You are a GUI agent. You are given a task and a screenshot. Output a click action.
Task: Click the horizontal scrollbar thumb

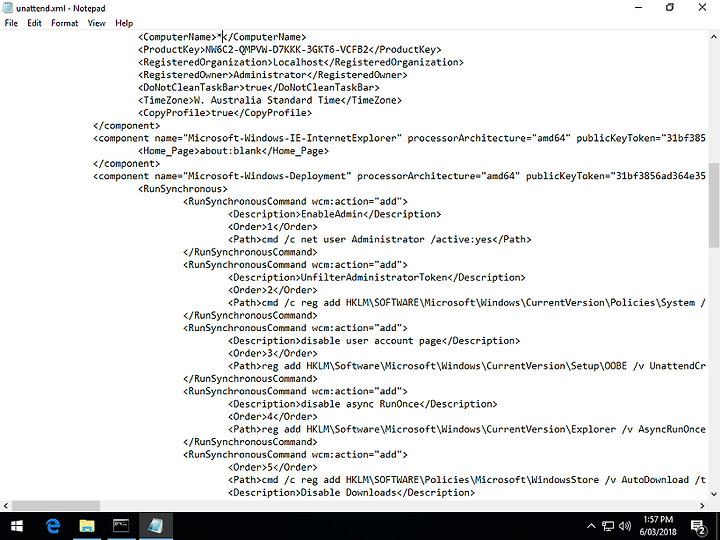tap(56, 506)
